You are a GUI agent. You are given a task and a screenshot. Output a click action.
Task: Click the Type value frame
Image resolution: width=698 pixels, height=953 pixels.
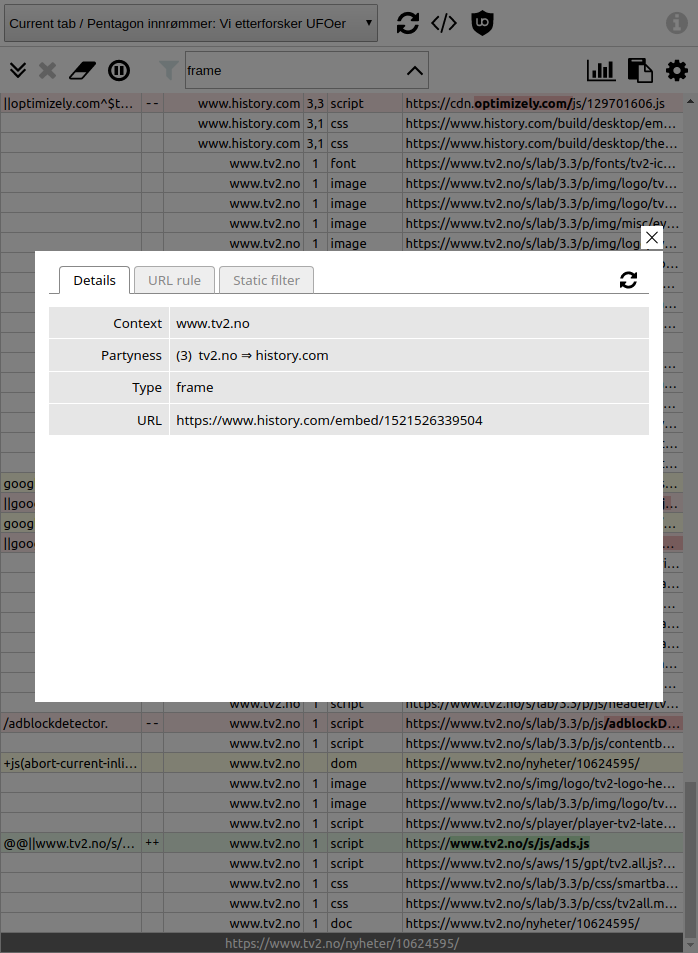point(195,388)
